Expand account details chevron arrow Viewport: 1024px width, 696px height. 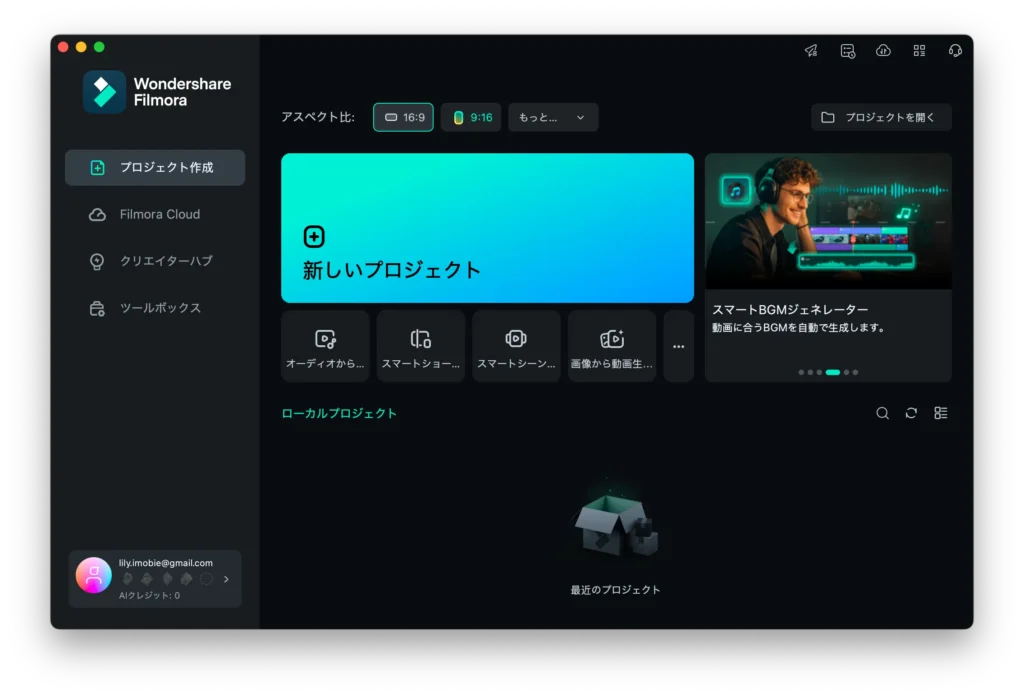pos(226,579)
